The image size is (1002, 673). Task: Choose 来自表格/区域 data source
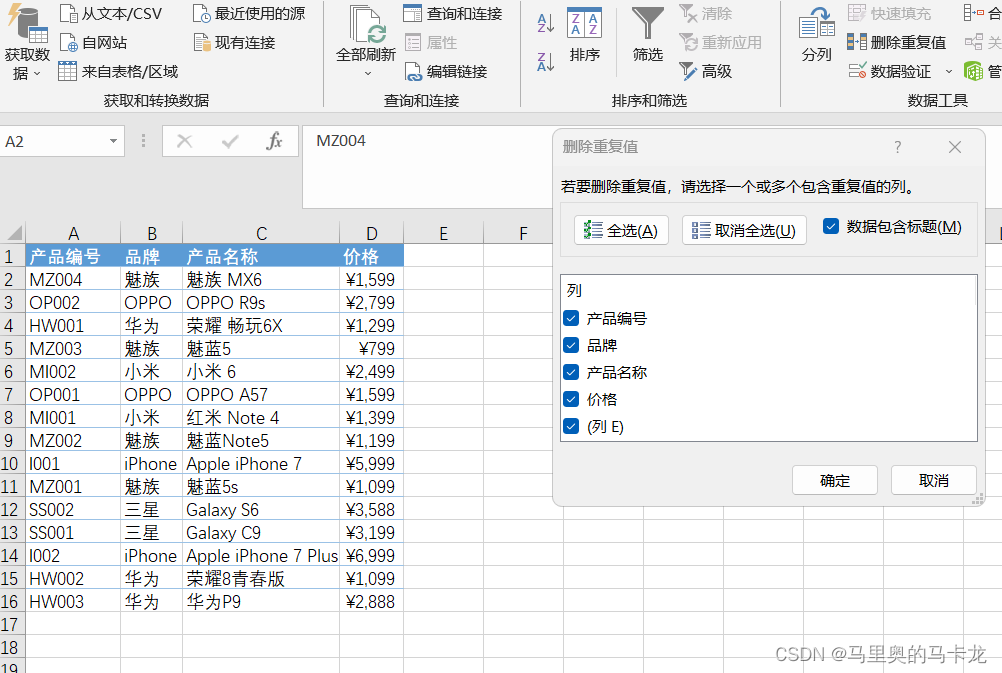[118, 72]
